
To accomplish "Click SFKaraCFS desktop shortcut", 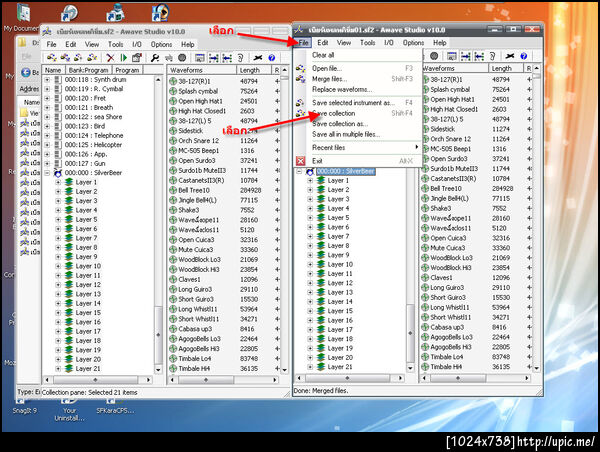I will click(115, 406).
